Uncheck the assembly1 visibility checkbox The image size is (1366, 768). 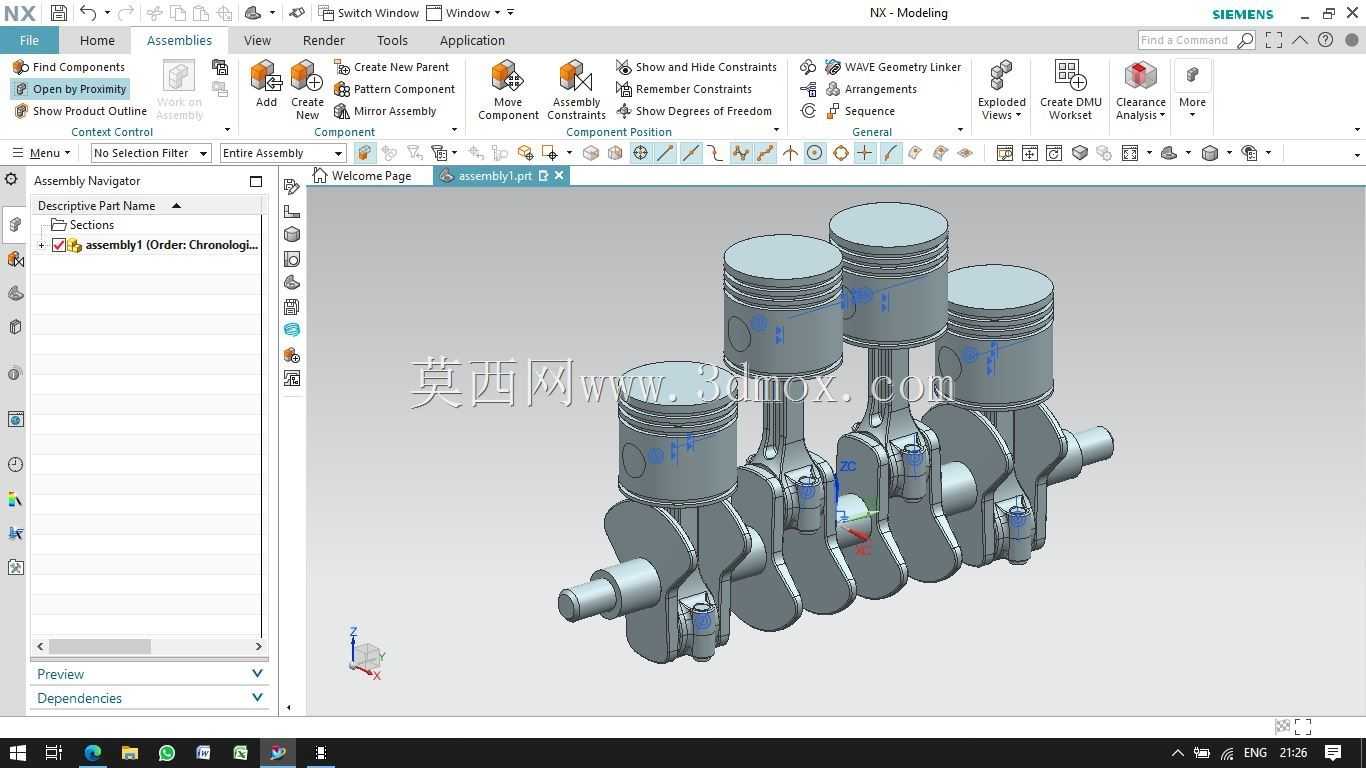tap(59, 245)
